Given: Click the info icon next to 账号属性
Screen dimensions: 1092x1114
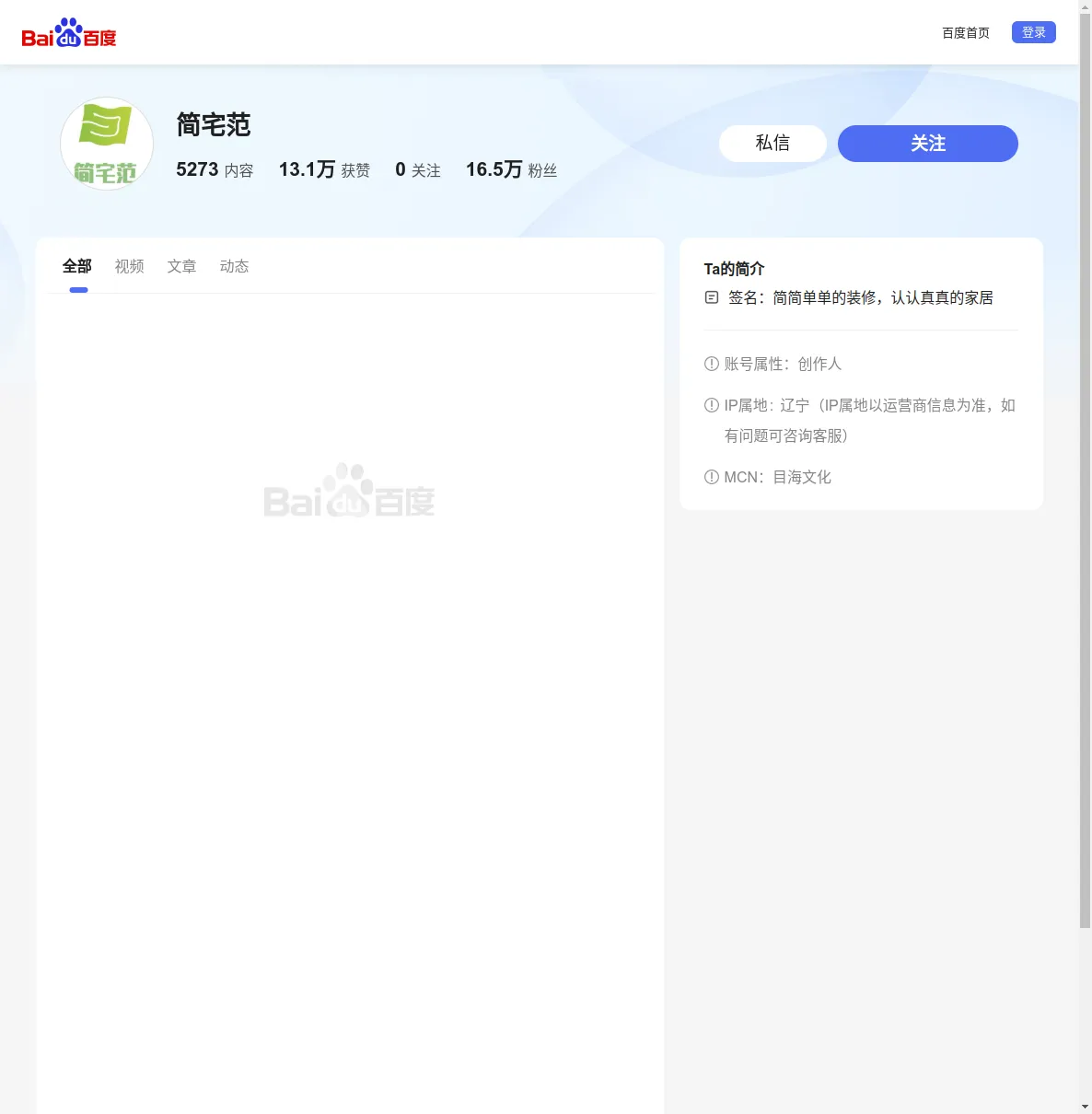Looking at the screenshot, I should tap(711, 364).
